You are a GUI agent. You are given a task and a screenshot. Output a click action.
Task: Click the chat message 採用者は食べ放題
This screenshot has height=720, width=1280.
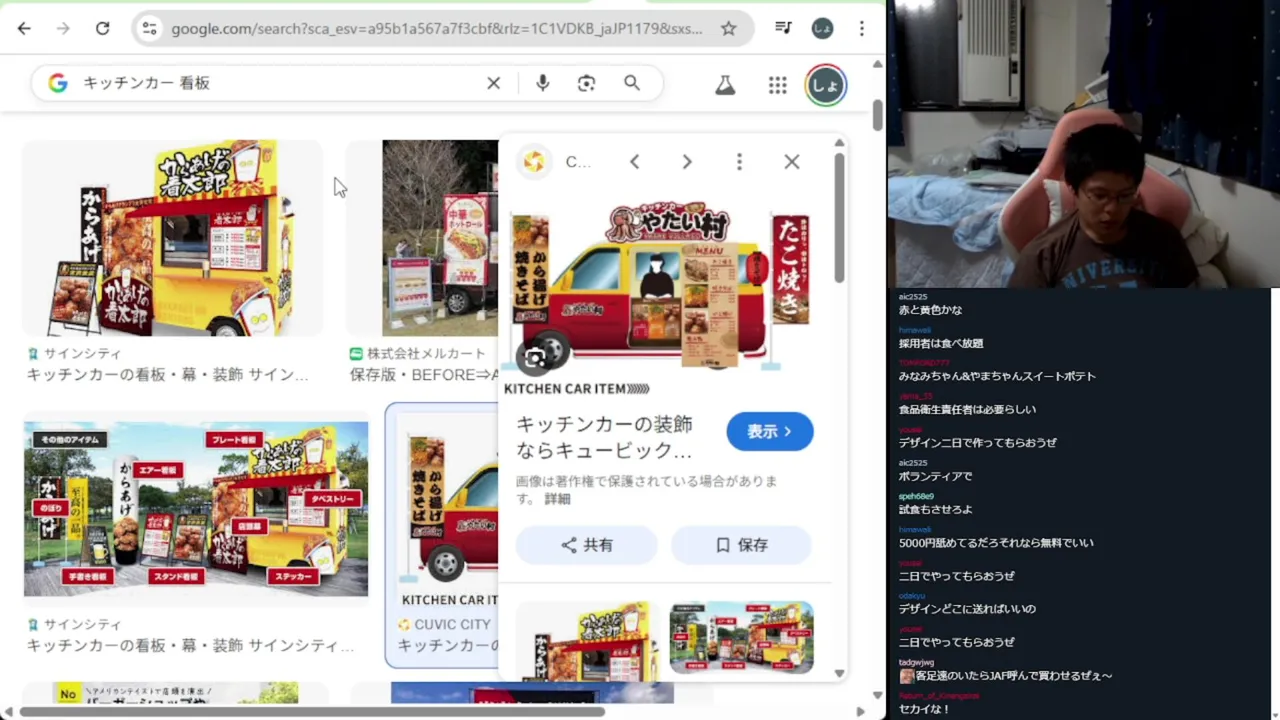coord(941,343)
